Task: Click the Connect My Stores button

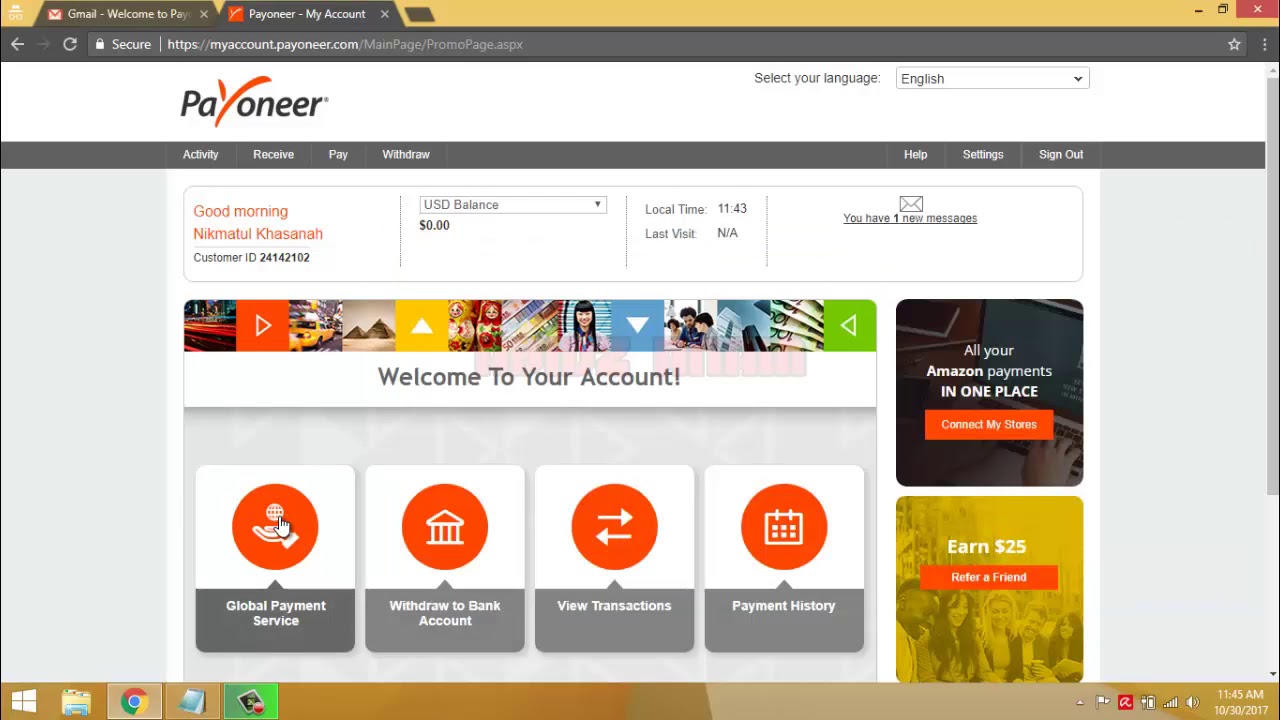Action: 989,424
